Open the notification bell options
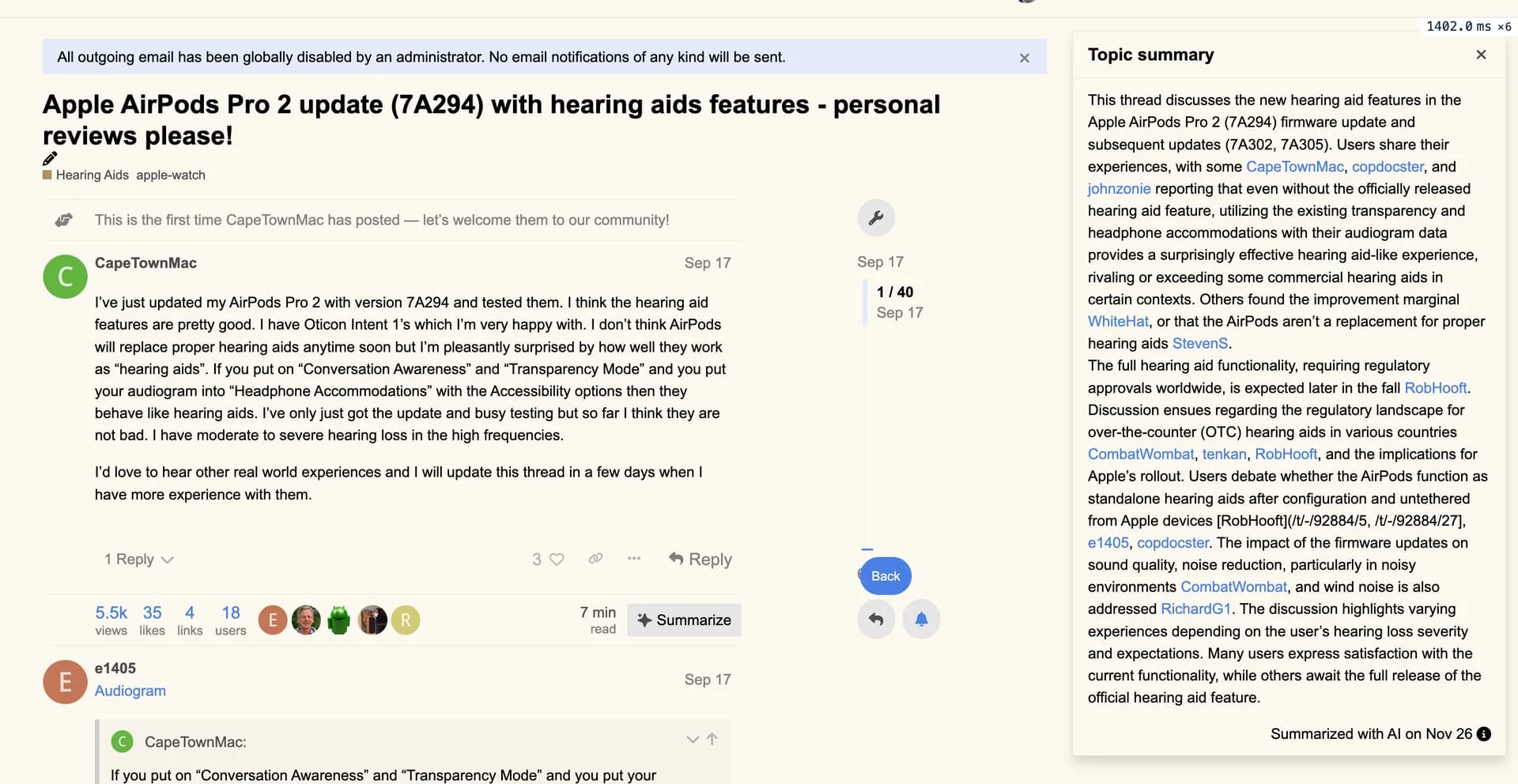This screenshot has width=1518, height=784. 921,619
